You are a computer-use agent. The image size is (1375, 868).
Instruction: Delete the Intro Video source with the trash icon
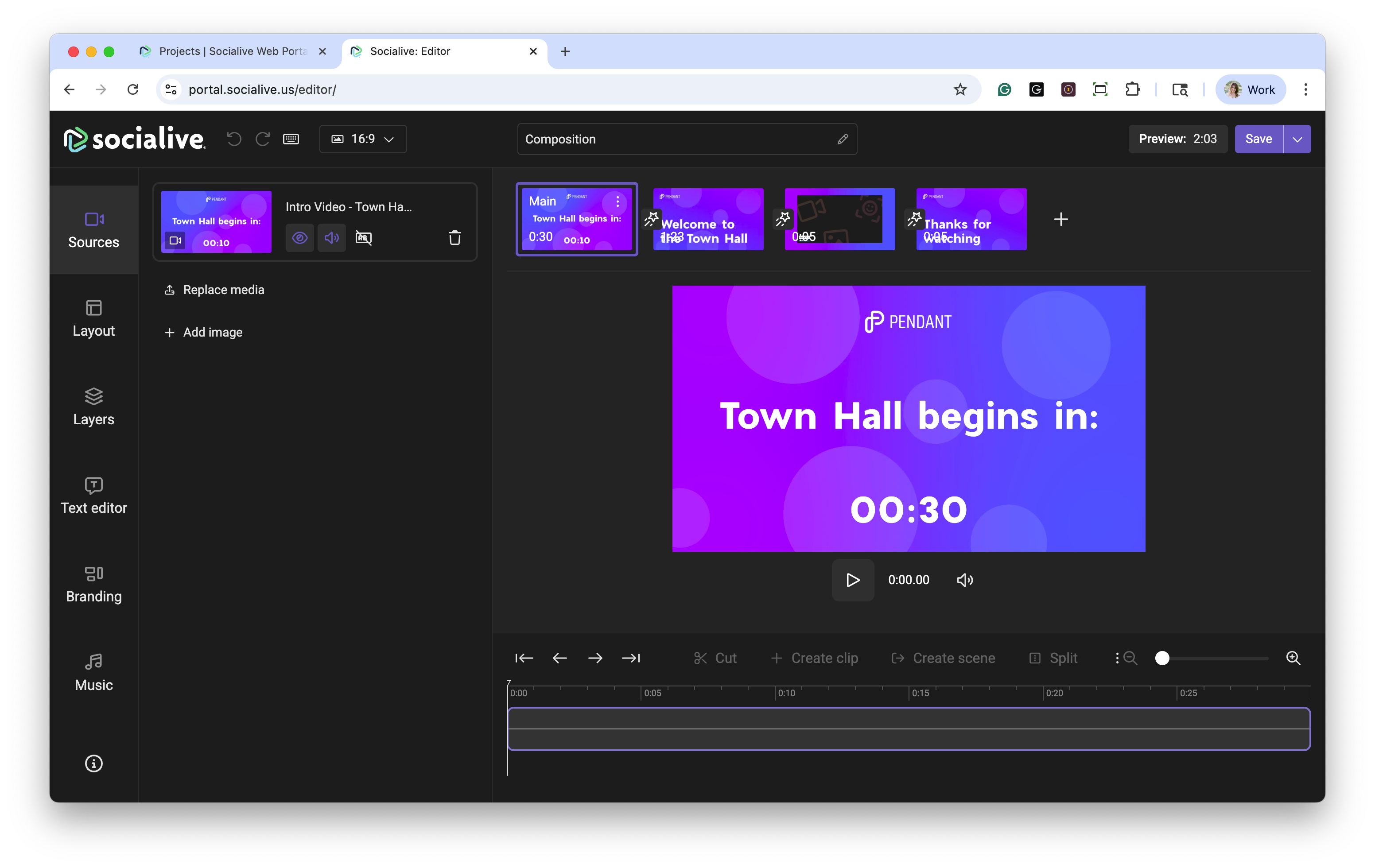pos(454,237)
